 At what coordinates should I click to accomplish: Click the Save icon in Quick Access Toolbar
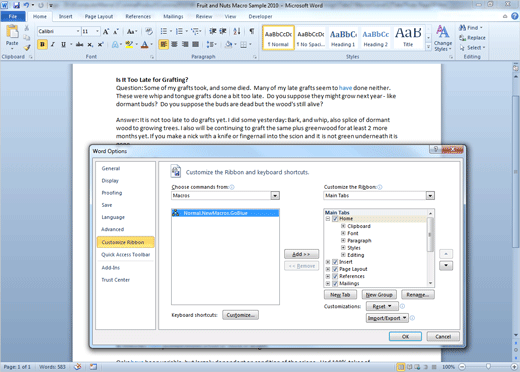coord(16,5)
